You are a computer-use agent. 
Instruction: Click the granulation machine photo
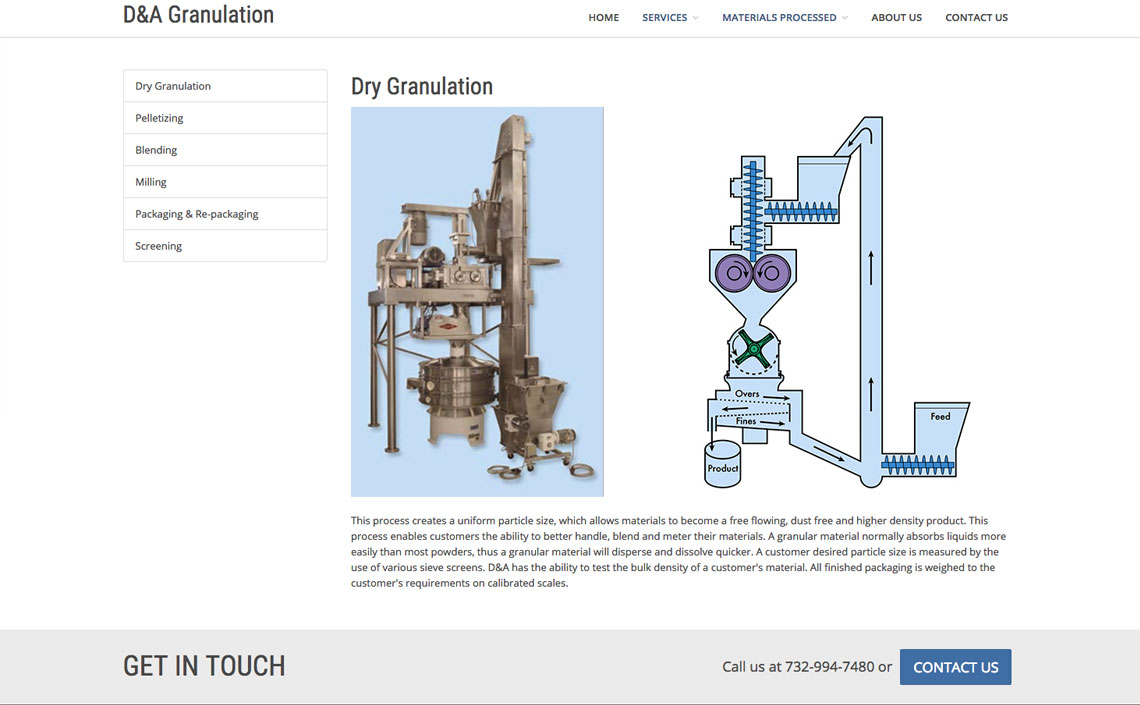[477, 302]
